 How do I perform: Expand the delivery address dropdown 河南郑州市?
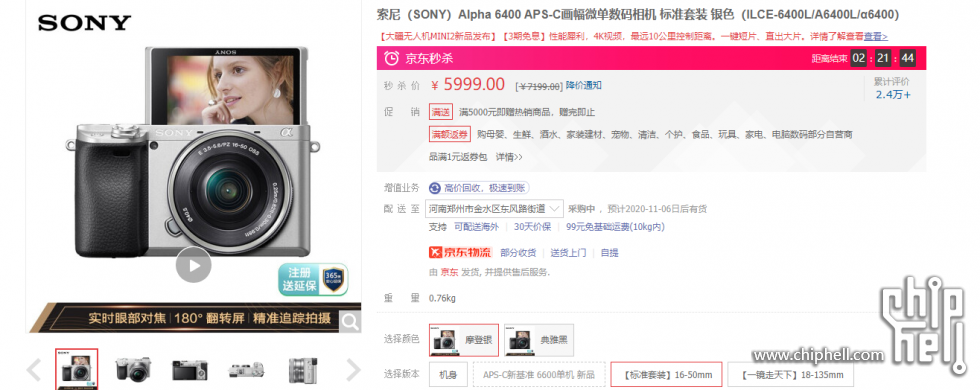coord(494,209)
